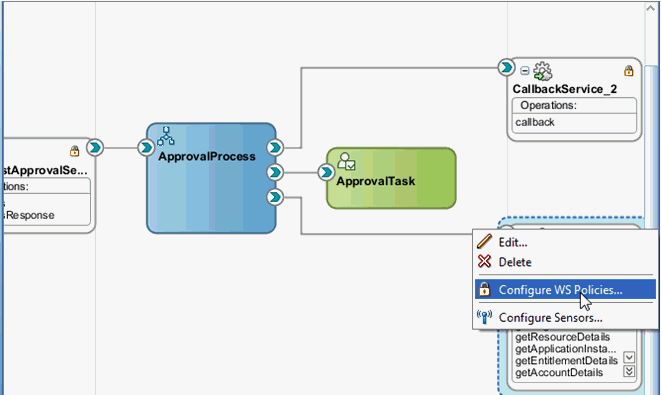The image size is (661, 395).
Task: Click the lock policy icon on CallbackService_2
Action: coord(629,70)
